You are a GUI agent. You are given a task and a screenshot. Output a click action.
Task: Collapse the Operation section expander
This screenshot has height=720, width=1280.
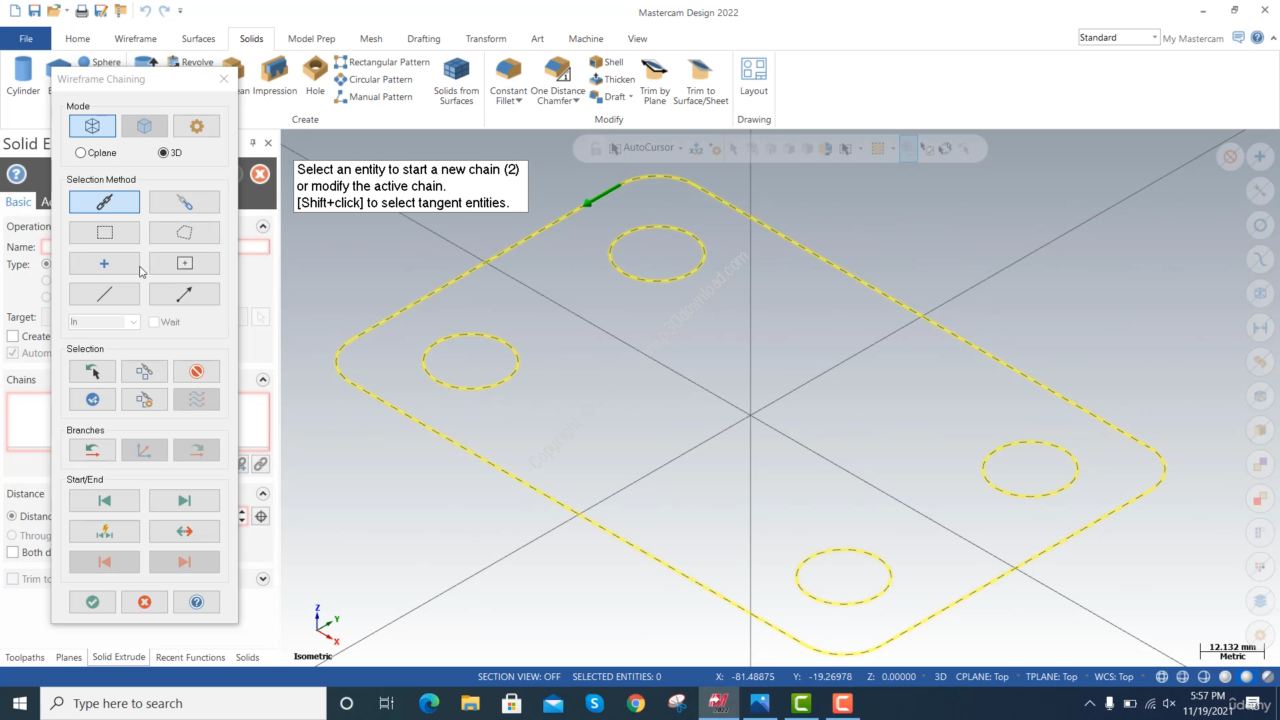263,227
